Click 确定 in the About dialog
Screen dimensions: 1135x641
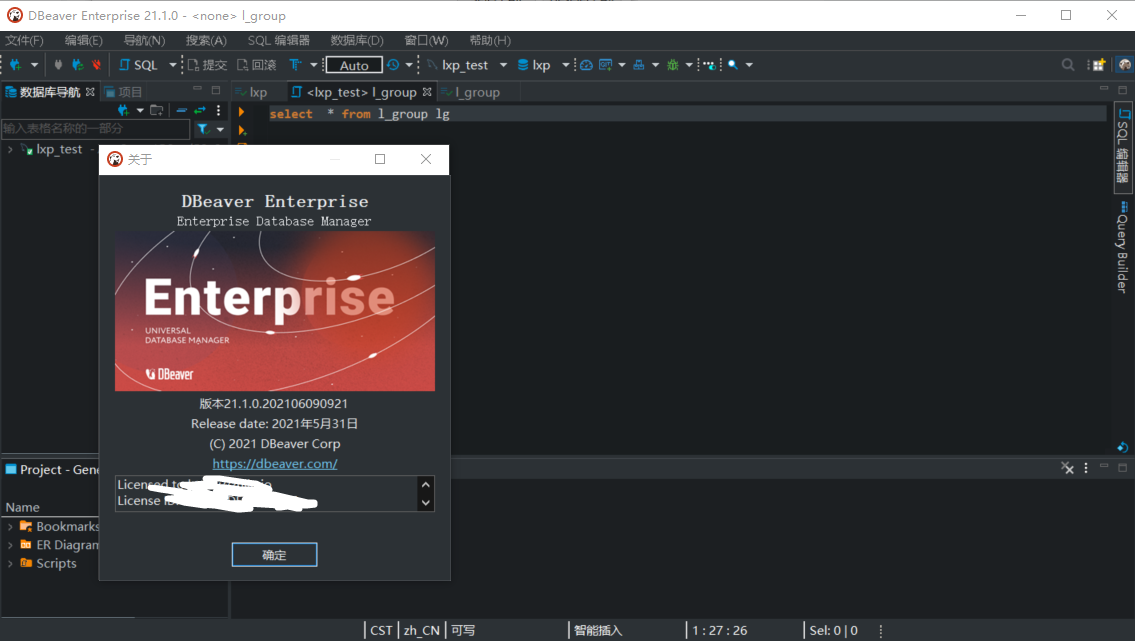[x=274, y=555]
